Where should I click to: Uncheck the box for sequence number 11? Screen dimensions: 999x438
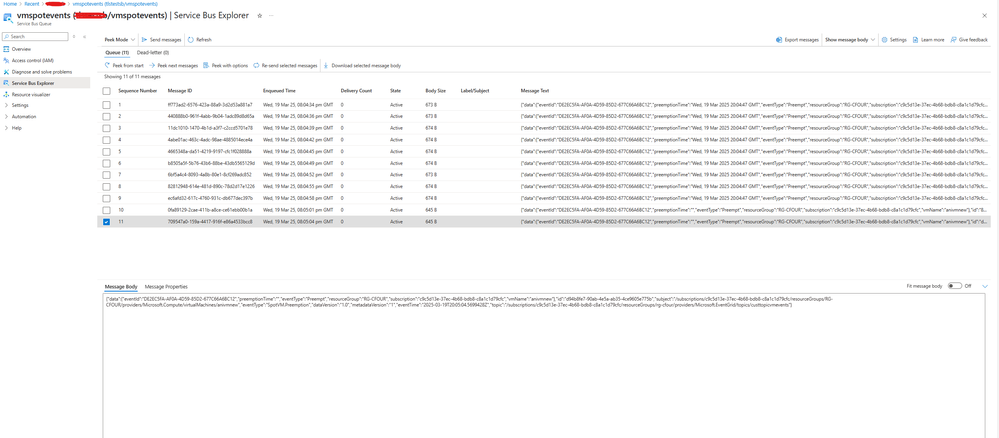coord(106,221)
